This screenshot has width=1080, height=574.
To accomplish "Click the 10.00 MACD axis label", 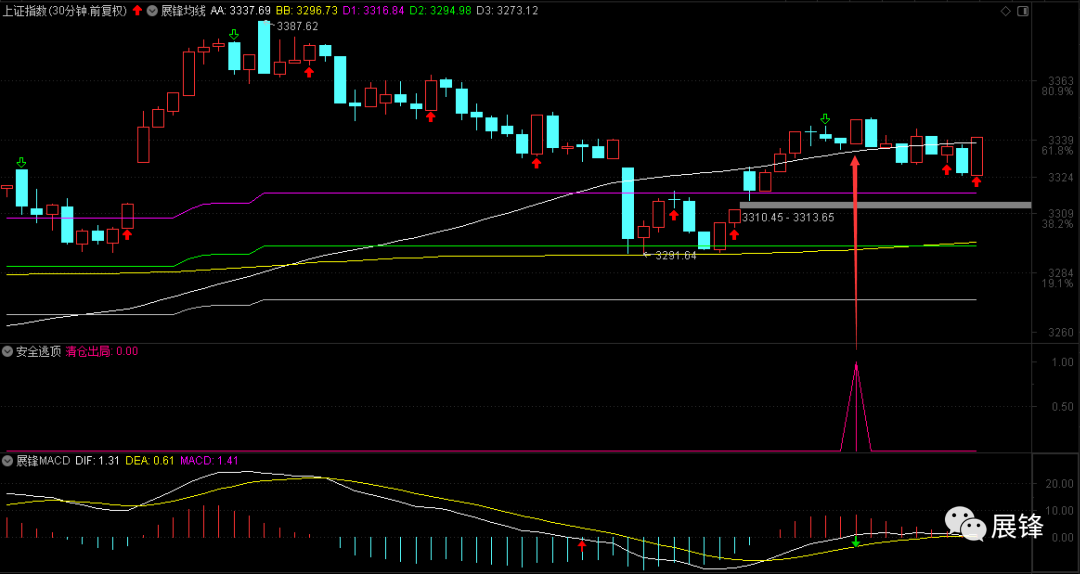I will (1059, 511).
